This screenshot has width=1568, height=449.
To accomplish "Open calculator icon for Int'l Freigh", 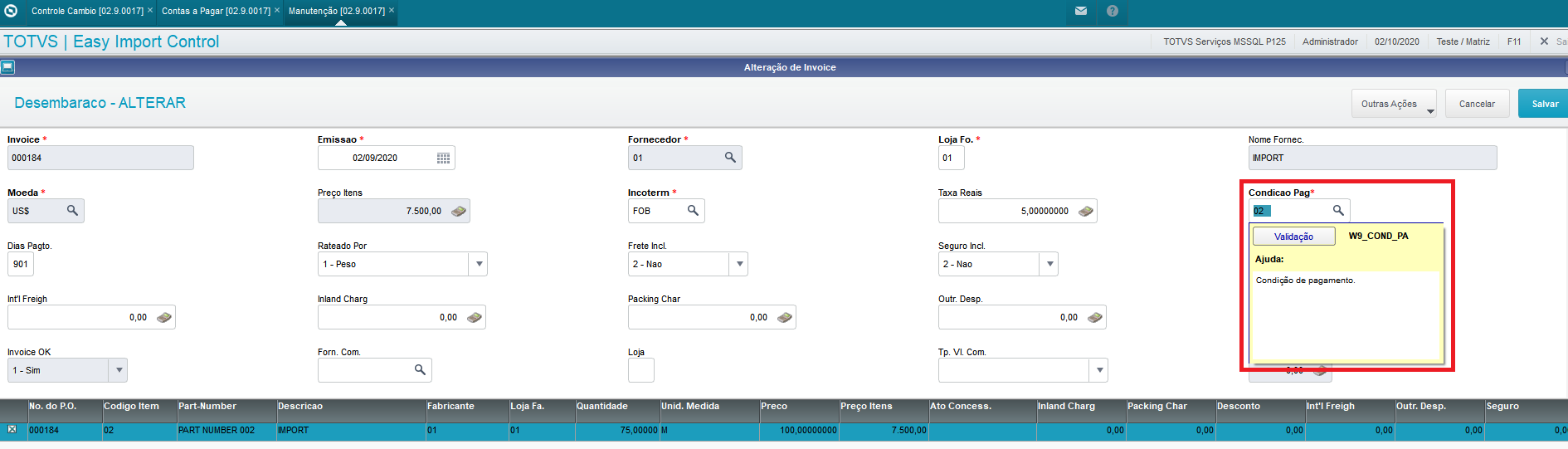I will coord(164,317).
